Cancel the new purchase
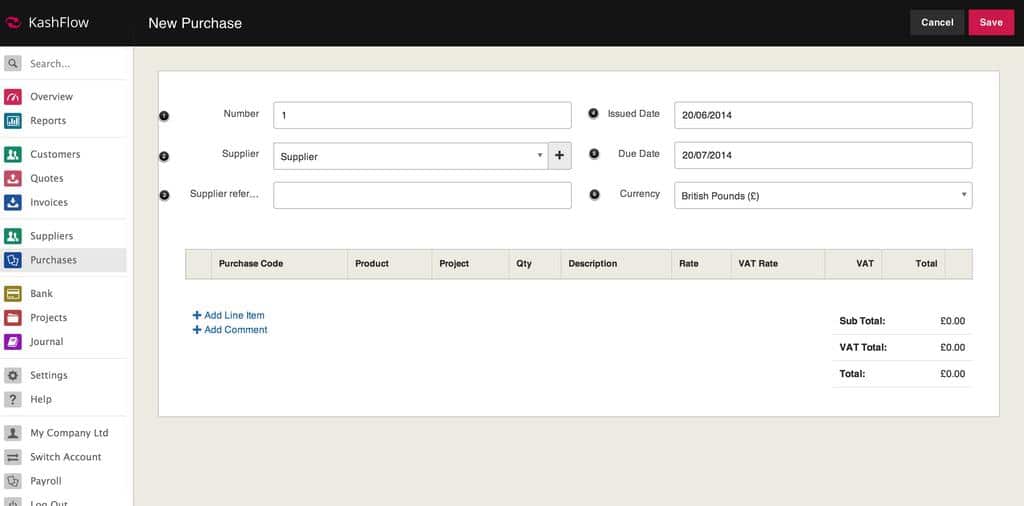The height and width of the screenshot is (506, 1024). click(x=937, y=22)
